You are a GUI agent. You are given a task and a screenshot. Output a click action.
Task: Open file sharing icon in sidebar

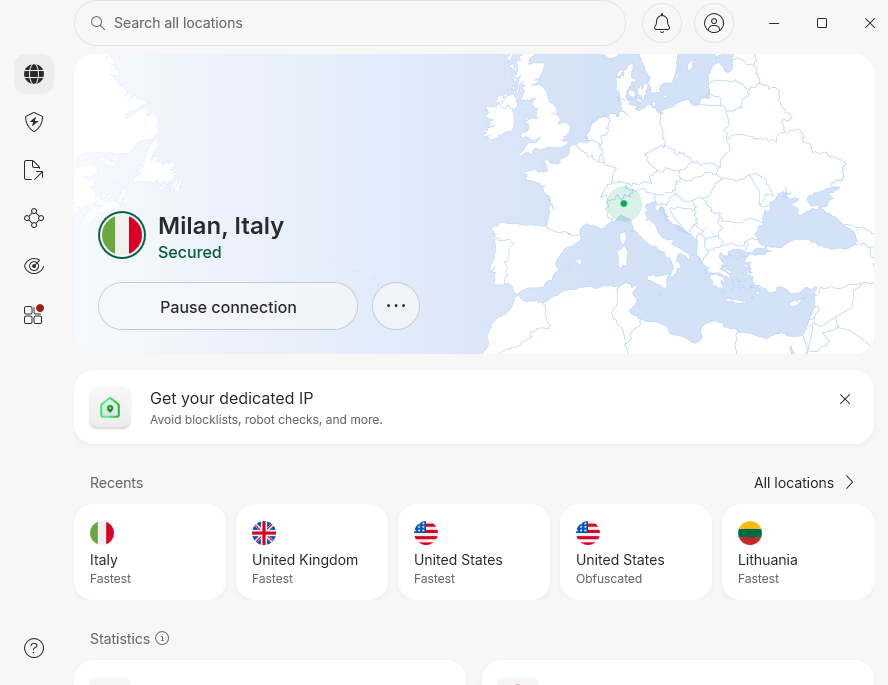[x=34, y=170]
